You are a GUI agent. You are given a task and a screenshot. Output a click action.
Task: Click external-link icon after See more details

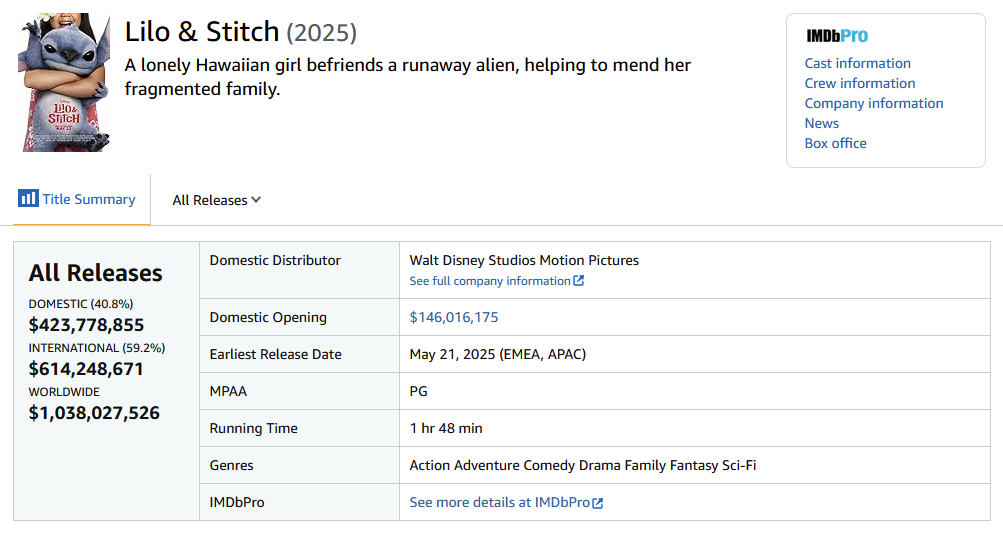pyautogui.click(x=598, y=503)
